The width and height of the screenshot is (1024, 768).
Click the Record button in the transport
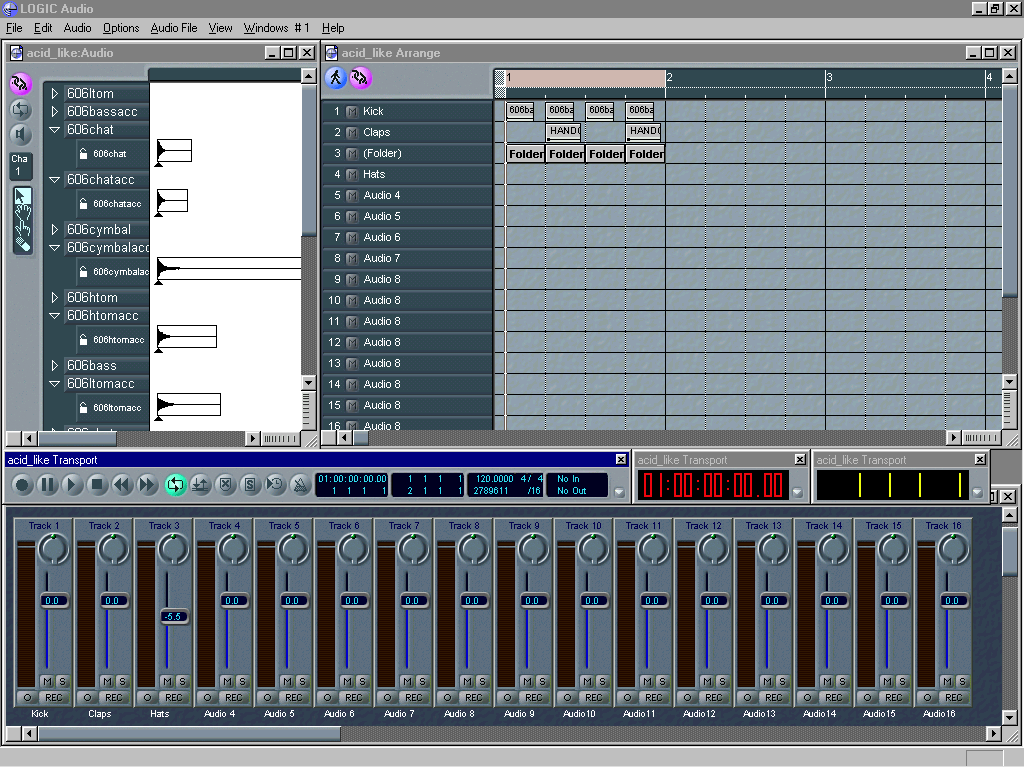[x=22, y=485]
